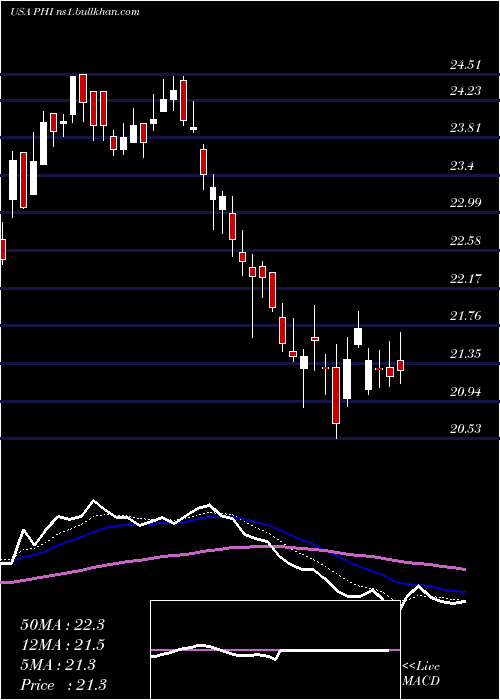500x700 pixels.
Task: Click the 23.81 price level label
Action: click(465, 128)
